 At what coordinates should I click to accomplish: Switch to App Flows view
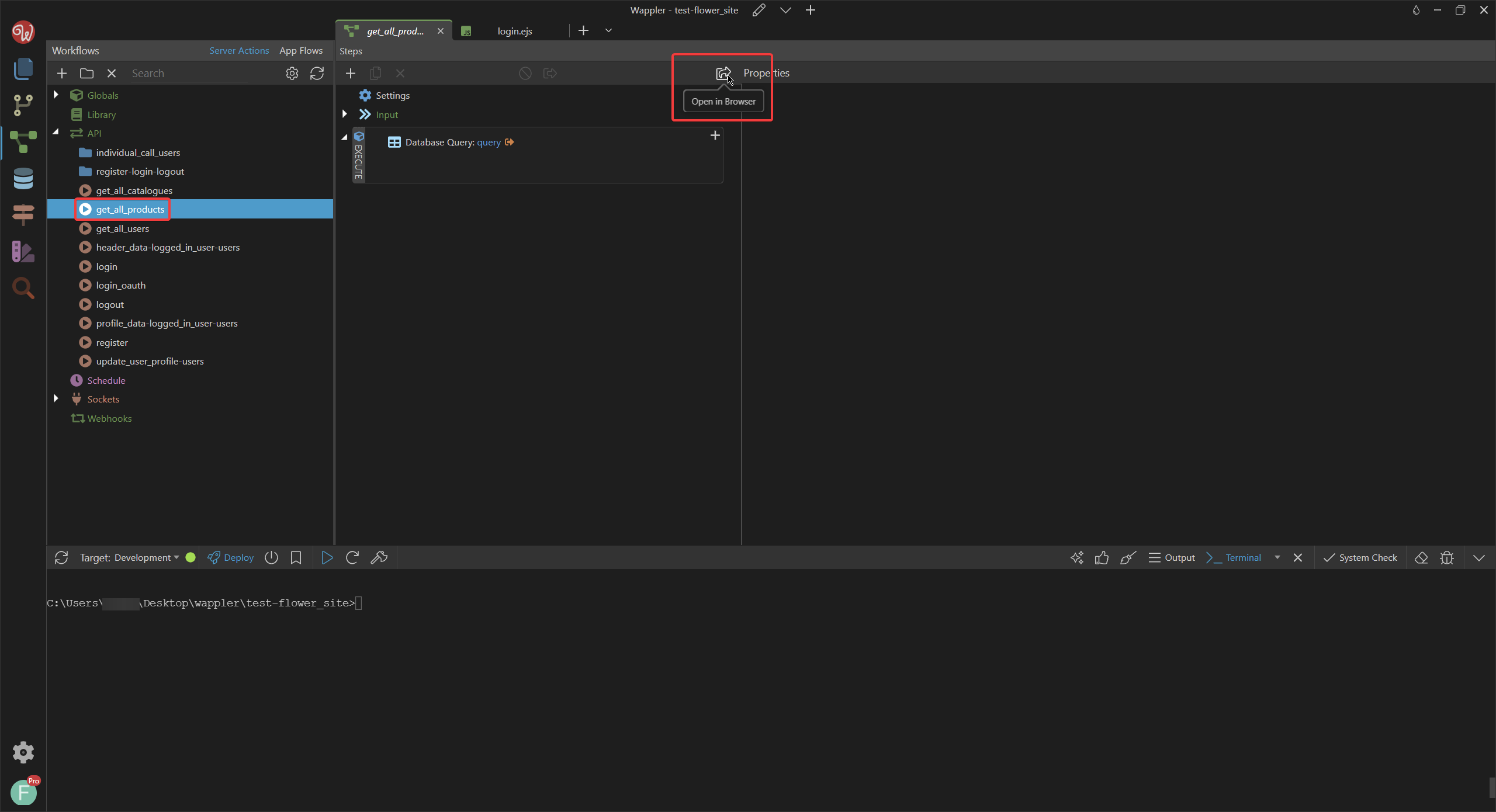(x=302, y=51)
